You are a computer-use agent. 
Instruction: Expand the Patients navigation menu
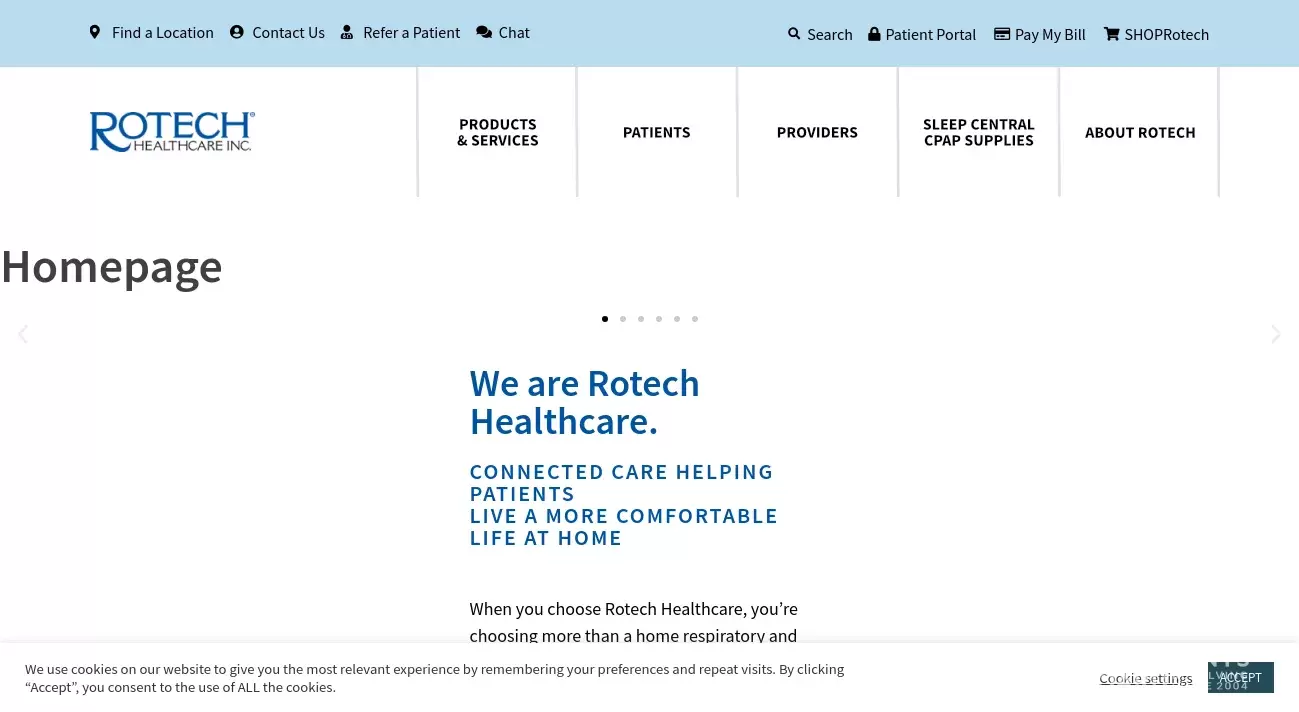pos(656,132)
